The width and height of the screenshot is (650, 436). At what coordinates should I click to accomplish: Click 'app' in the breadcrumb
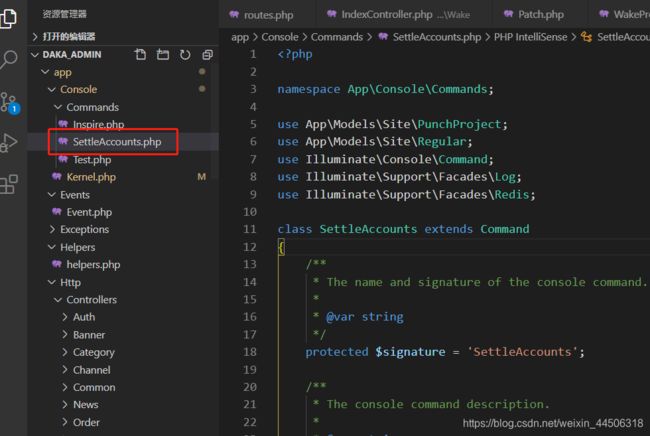point(240,37)
